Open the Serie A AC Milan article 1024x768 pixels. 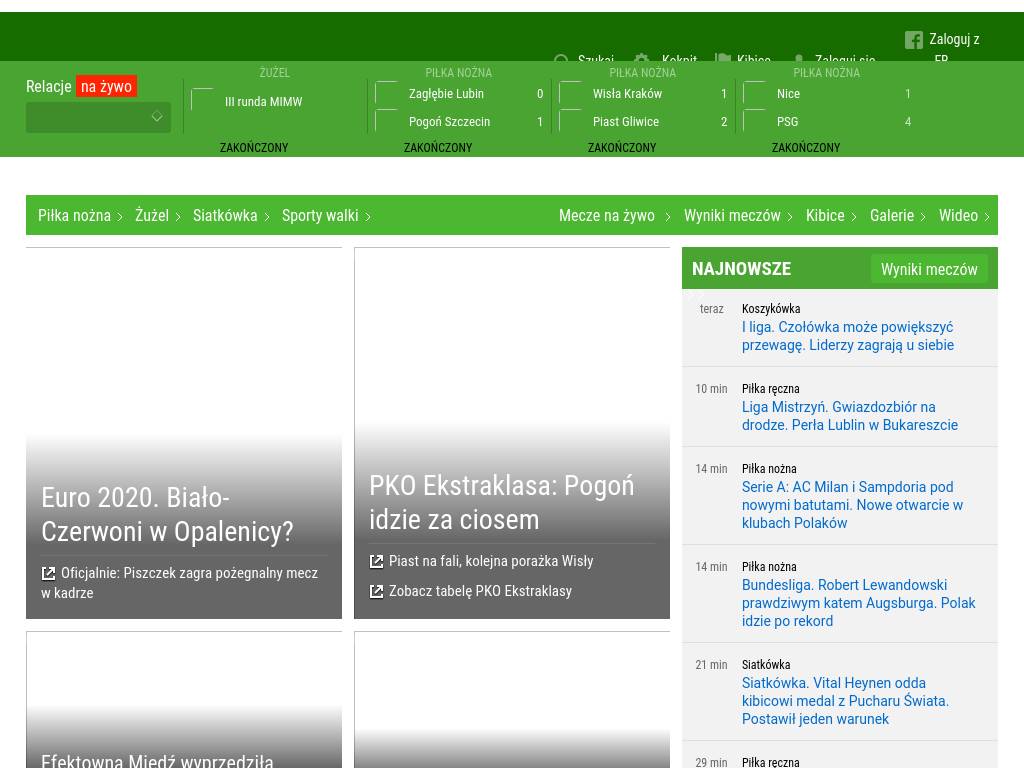(852, 505)
